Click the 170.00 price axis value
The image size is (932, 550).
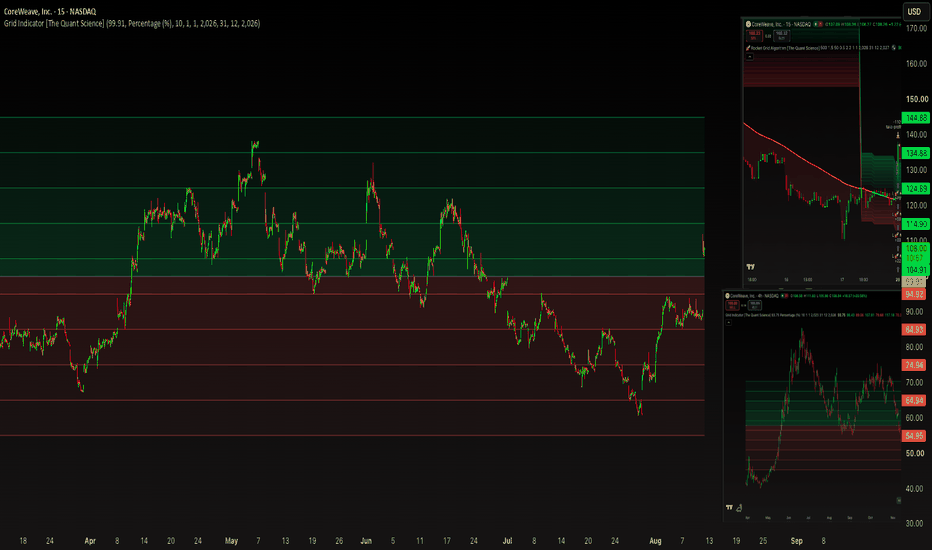[x=916, y=28]
